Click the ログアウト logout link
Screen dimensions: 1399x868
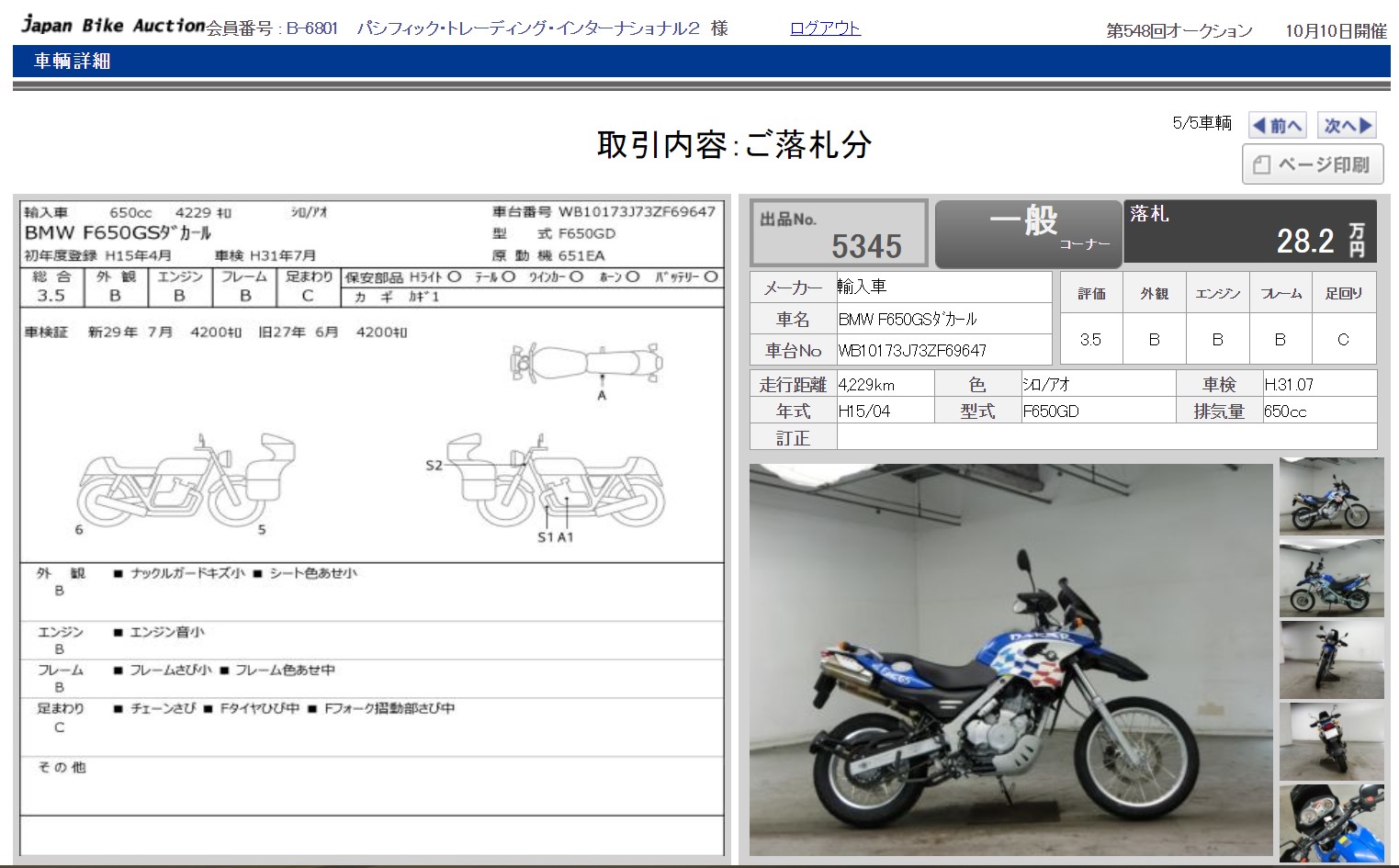(x=825, y=28)
